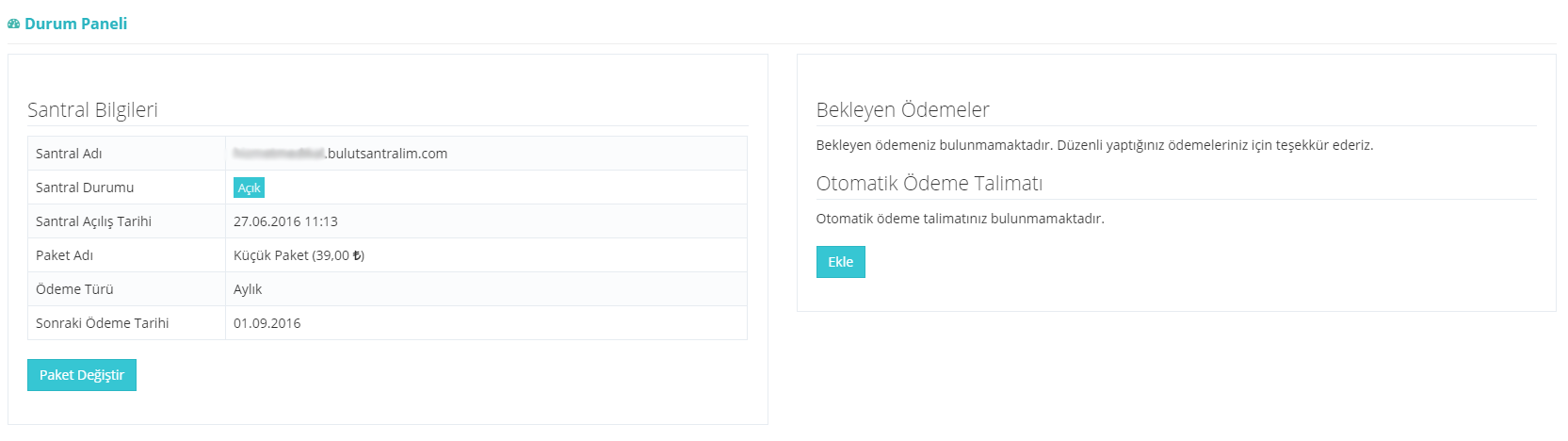Click the Santral Adı row label

point(69,154)
